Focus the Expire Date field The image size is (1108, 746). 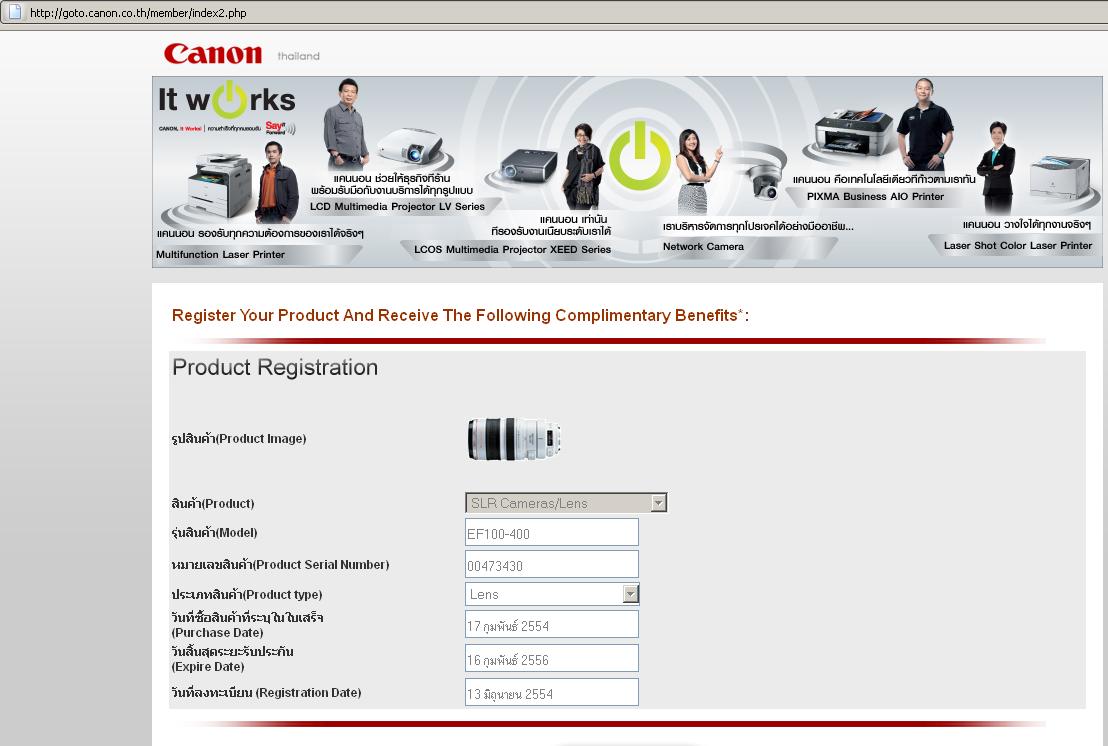point(551,659)
